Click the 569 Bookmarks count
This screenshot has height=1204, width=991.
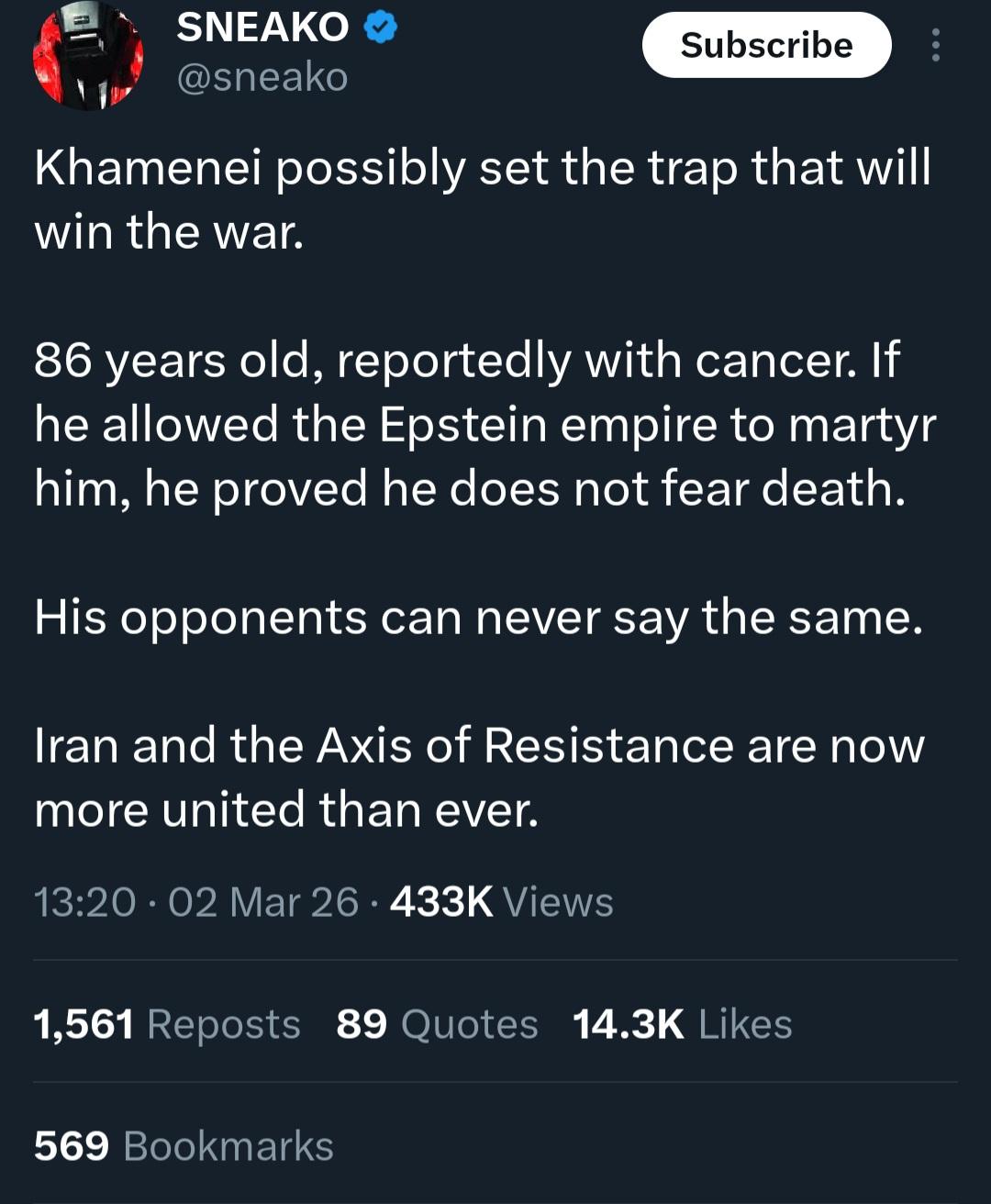point(184,1146)
